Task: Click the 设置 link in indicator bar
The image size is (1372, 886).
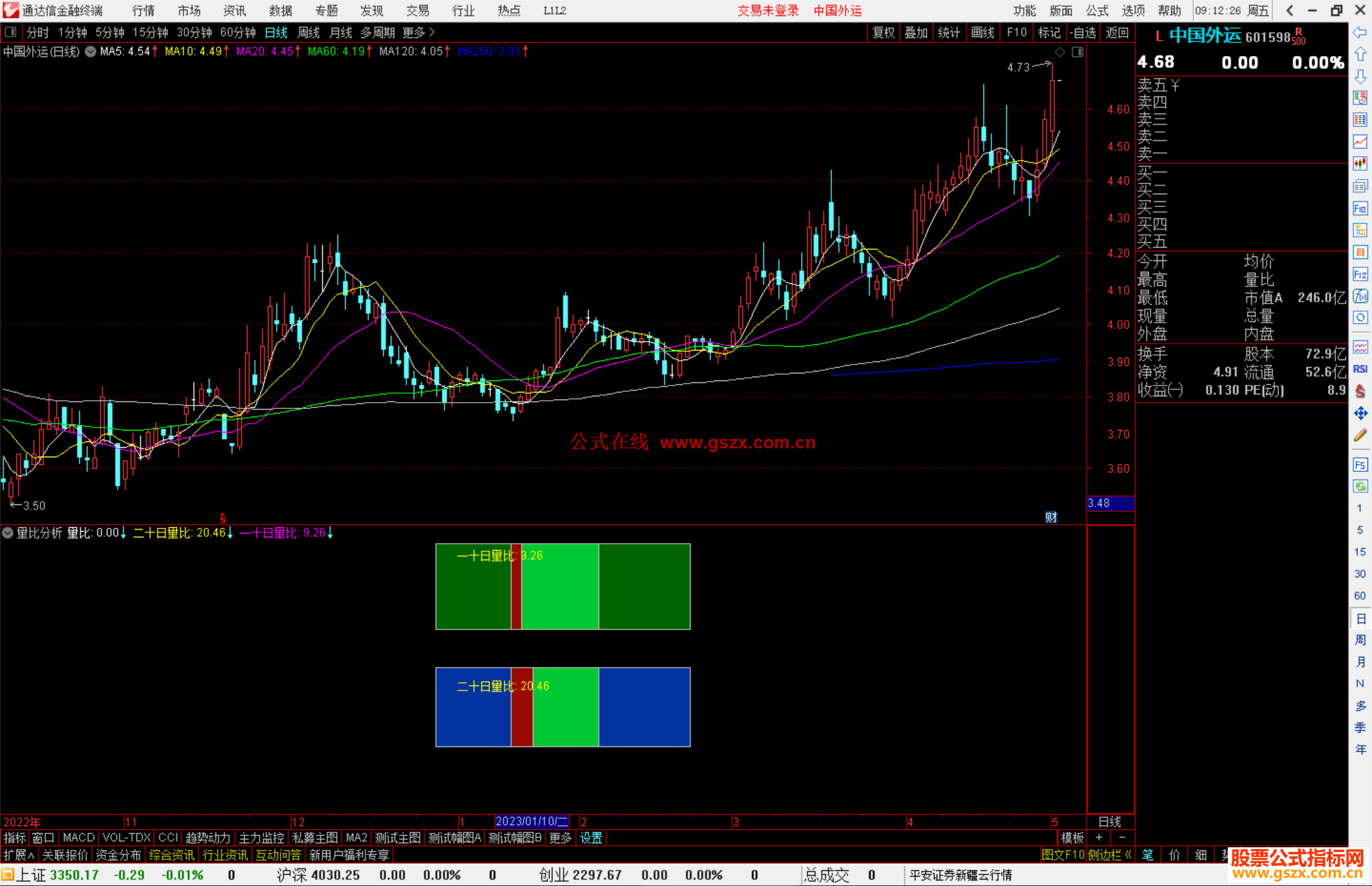Action: 591,838
